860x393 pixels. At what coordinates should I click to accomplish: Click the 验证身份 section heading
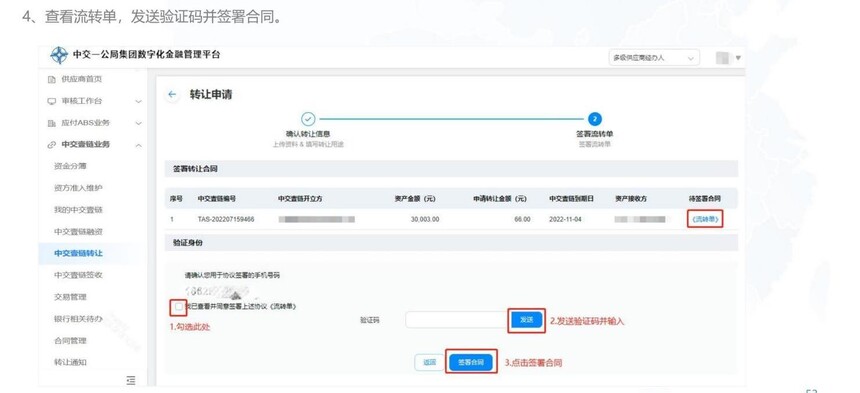(188, 242)
